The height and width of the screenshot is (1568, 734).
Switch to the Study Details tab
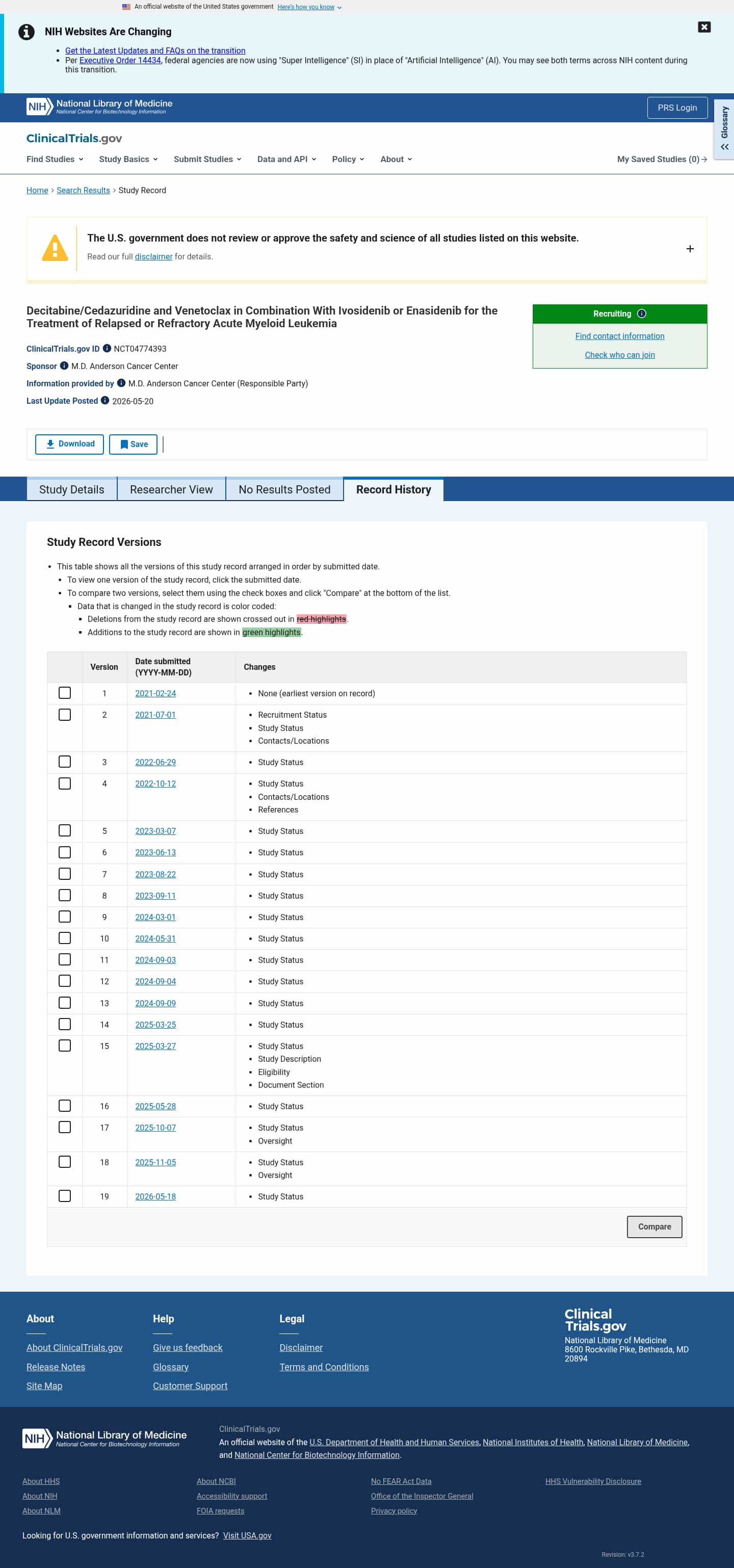pos(72,489)
